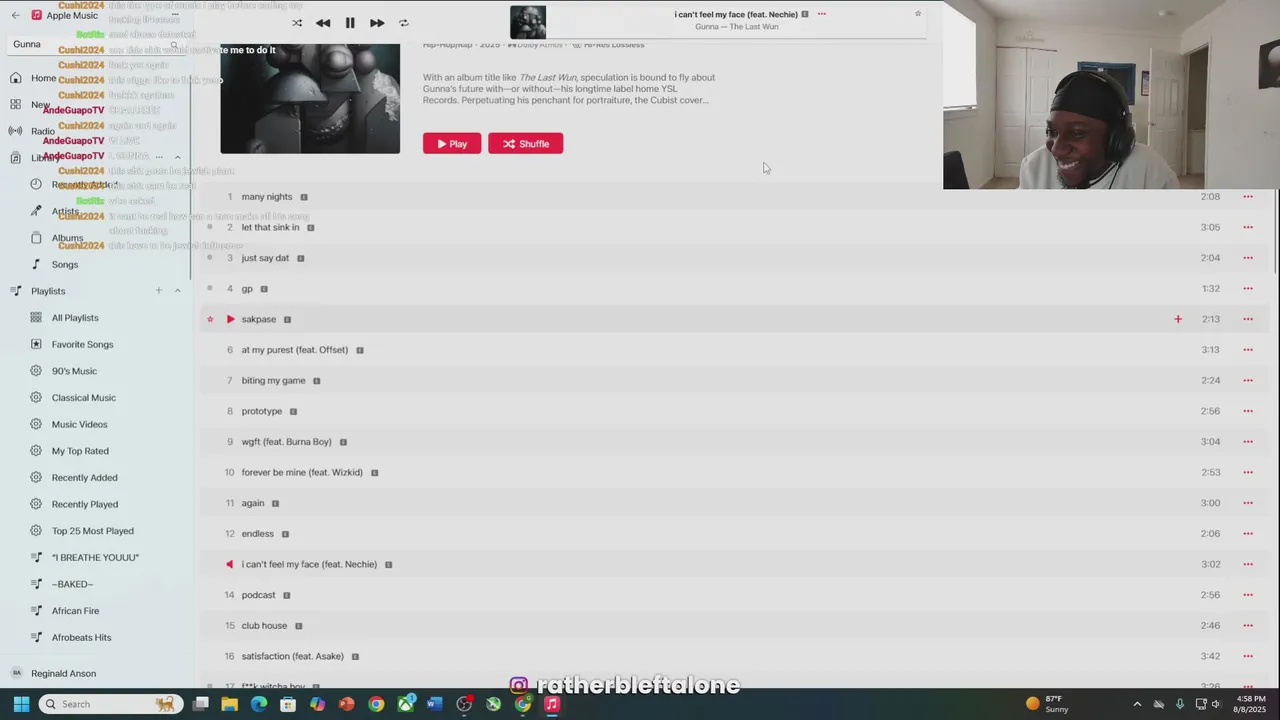The image size is (1280, 720).
Task: Favorite the now playing song with star
Action: (918, 14)
